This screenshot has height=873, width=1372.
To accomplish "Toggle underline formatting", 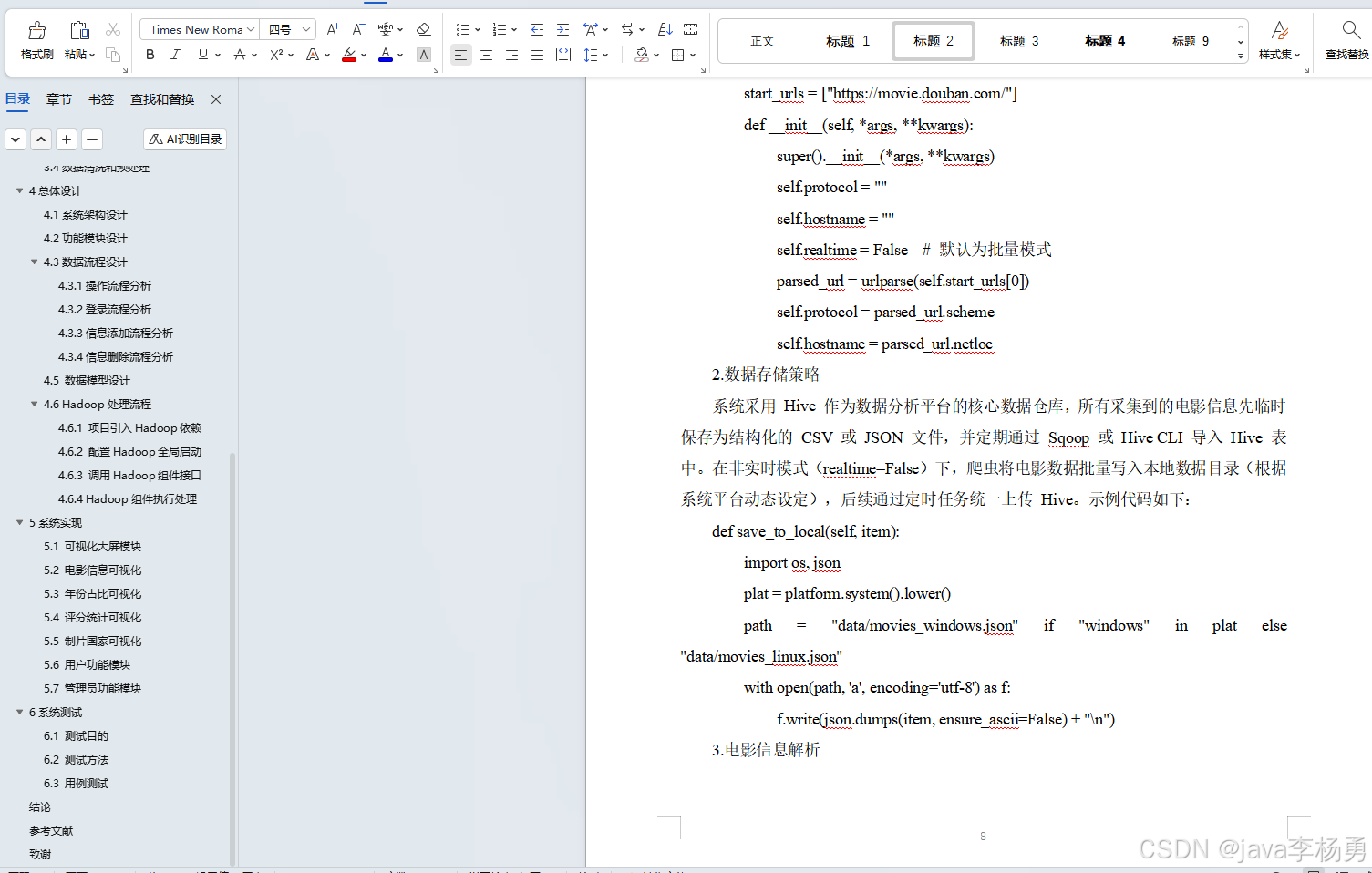I will pyautogui.click(x=202, y=55).
